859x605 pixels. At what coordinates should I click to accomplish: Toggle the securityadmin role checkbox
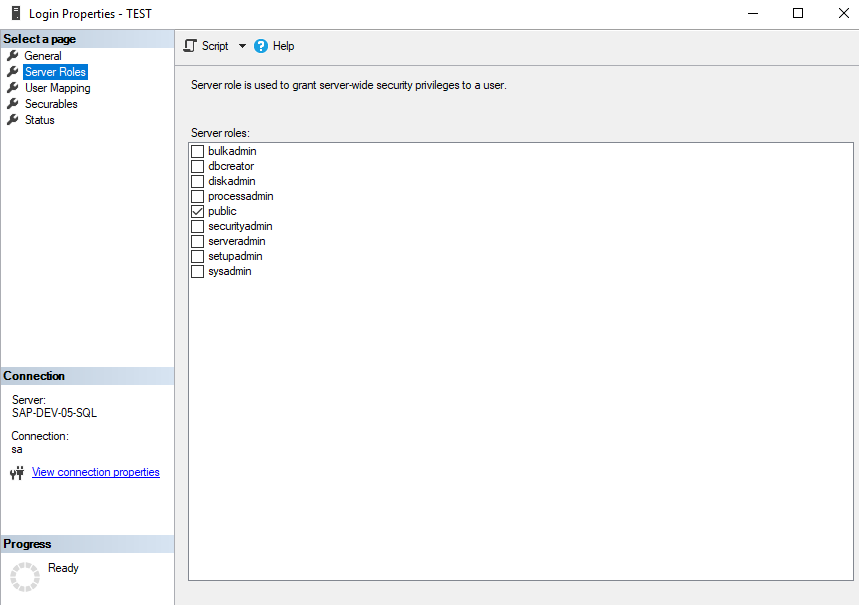tap(197, 227)
